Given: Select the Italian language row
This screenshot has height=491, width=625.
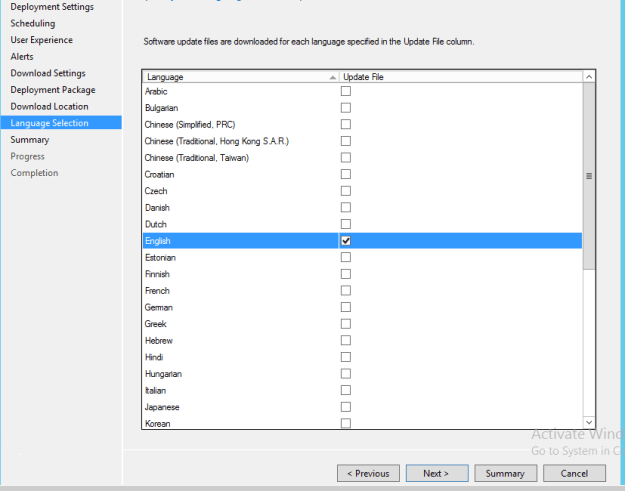Looking at the screenshot, I should click(362, 391).
